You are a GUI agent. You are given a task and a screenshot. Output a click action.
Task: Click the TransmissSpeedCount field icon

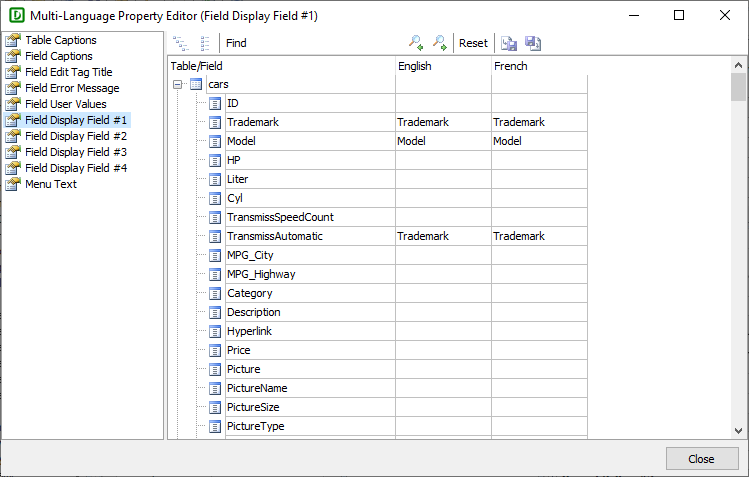pyautogui.click(x=215, y=218)
